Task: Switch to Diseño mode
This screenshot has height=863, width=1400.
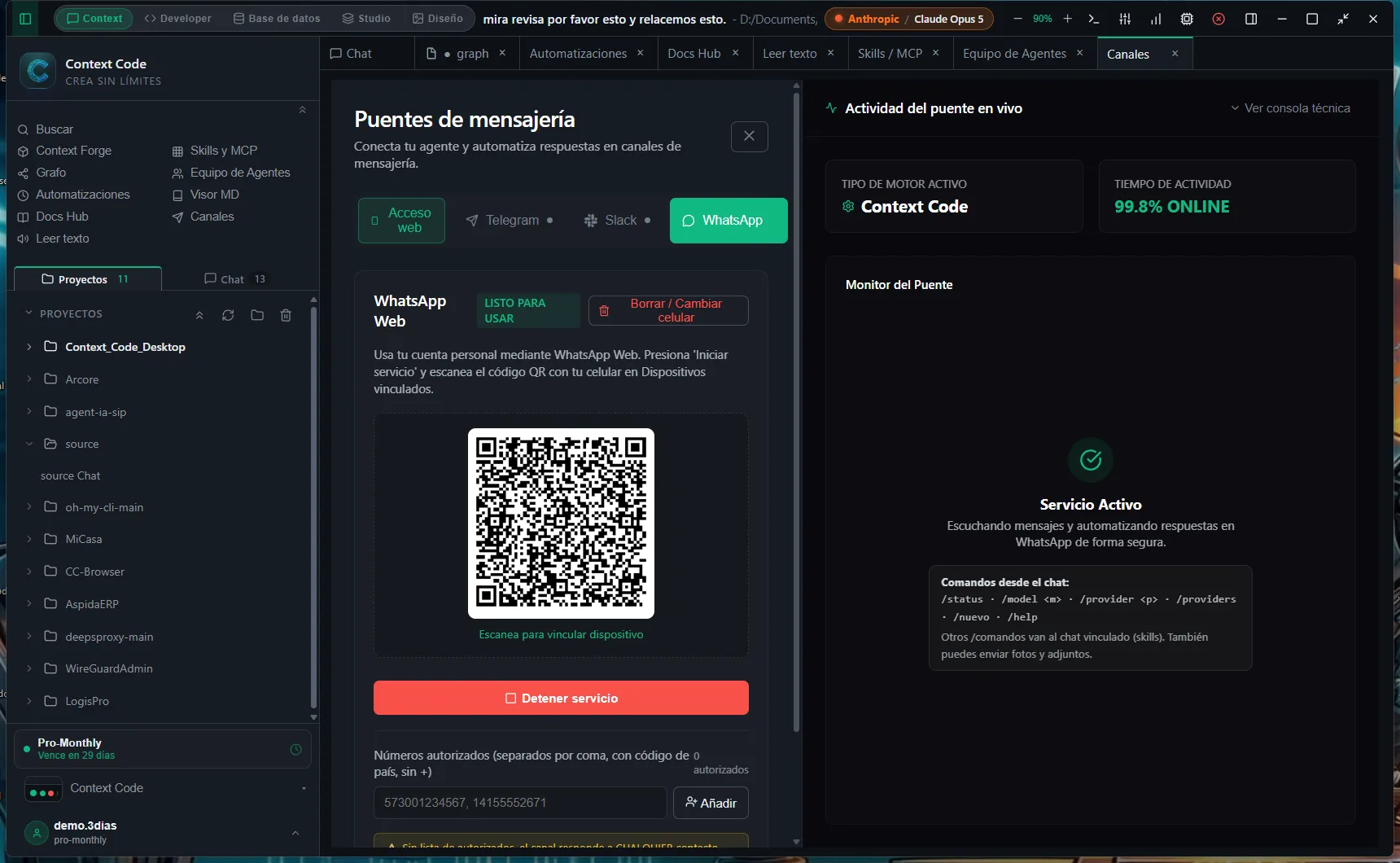Action: pyautogui.click(x=438, y=19)
